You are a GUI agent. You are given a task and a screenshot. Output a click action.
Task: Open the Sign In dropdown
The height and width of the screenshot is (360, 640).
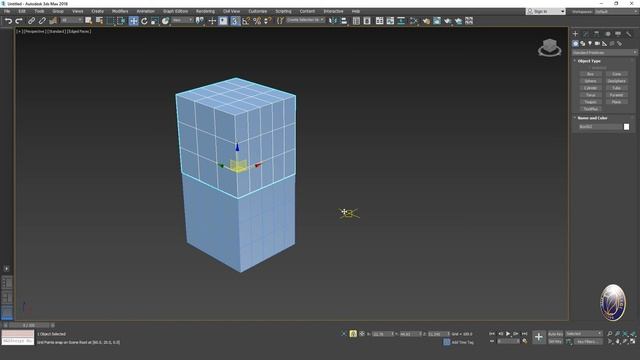point(546,11)
